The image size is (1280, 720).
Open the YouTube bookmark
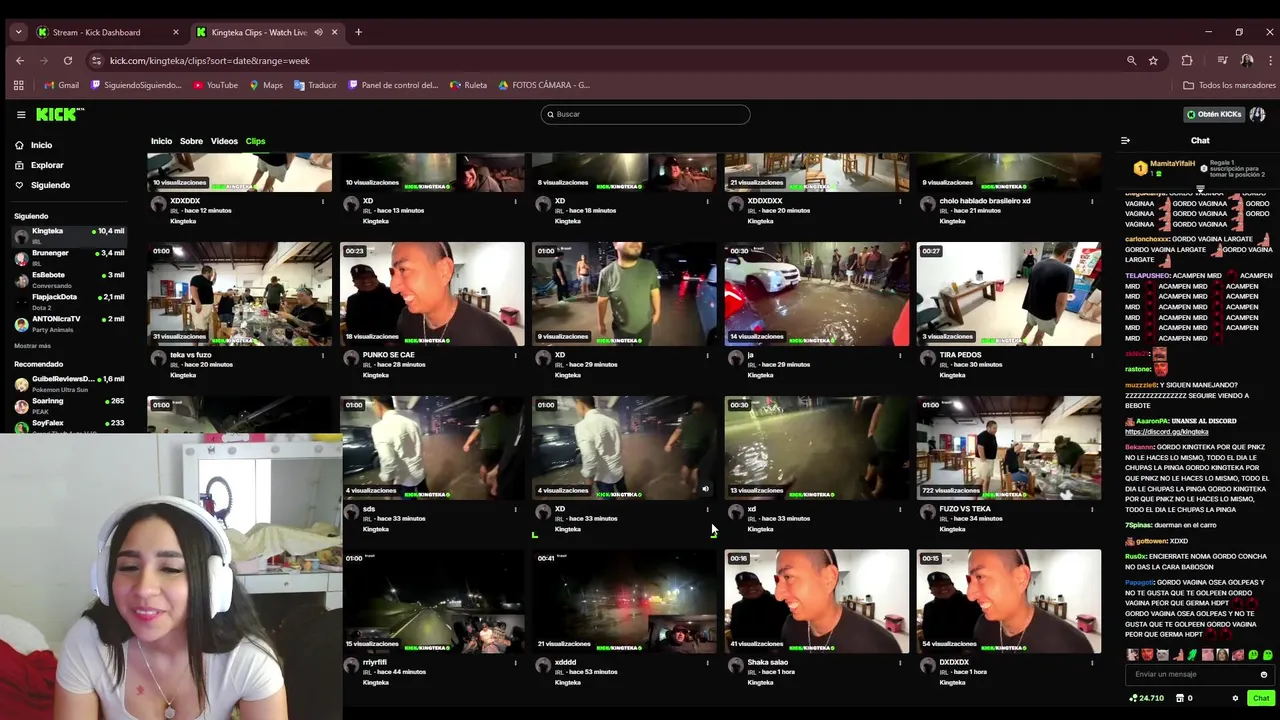[215, 85]
